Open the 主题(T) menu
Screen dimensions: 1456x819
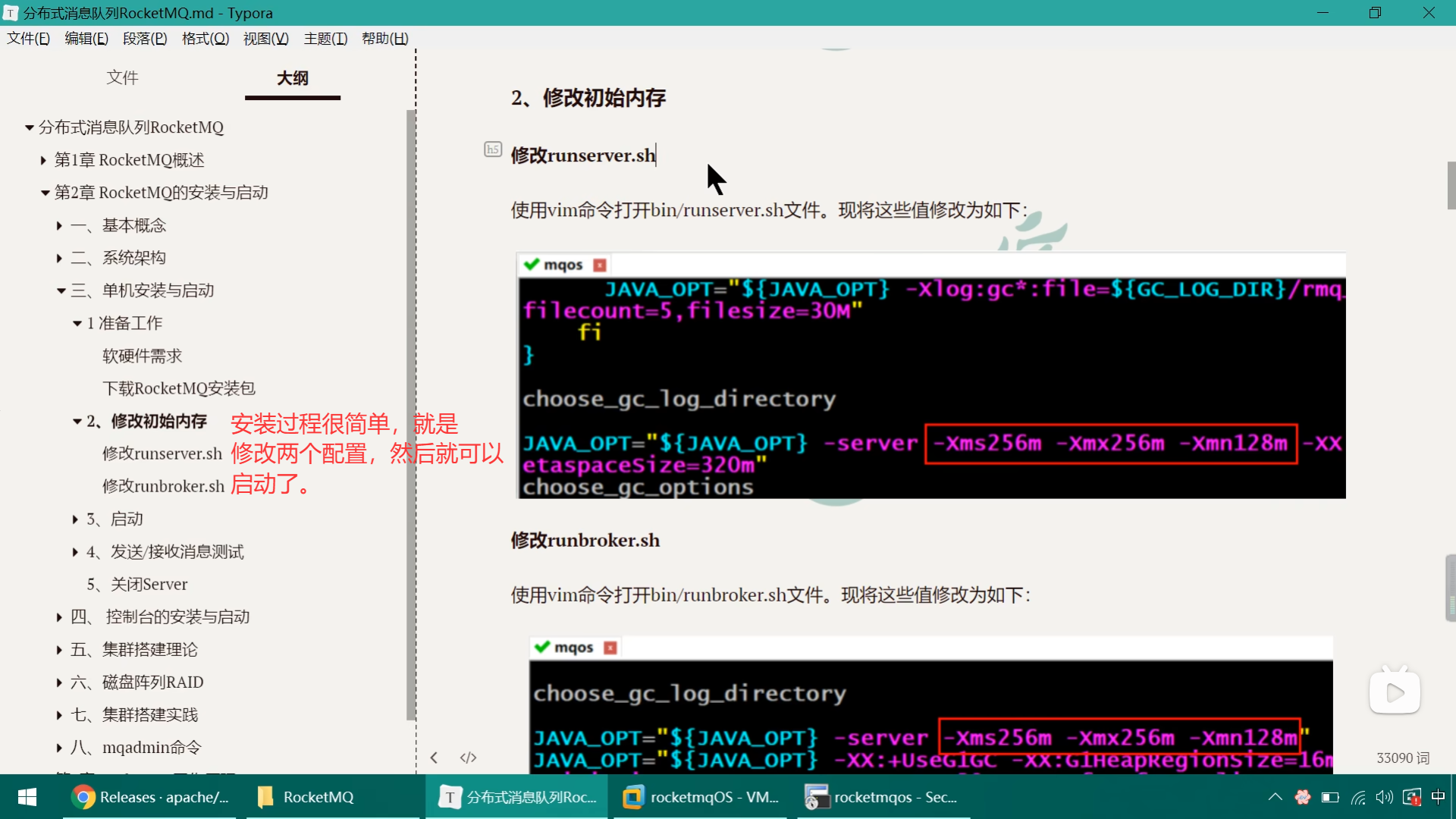(x=325, y=39)
